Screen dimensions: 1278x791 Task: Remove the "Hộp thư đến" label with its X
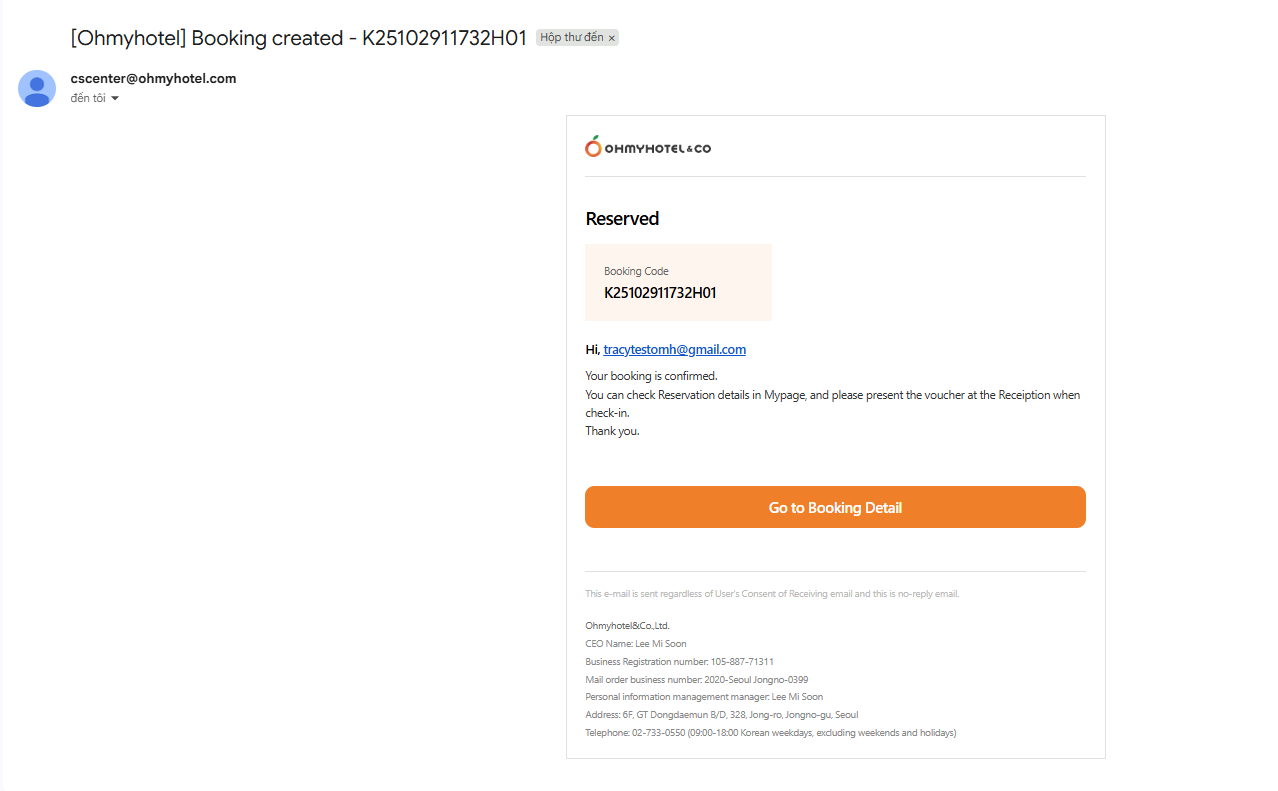coord(612,38)
